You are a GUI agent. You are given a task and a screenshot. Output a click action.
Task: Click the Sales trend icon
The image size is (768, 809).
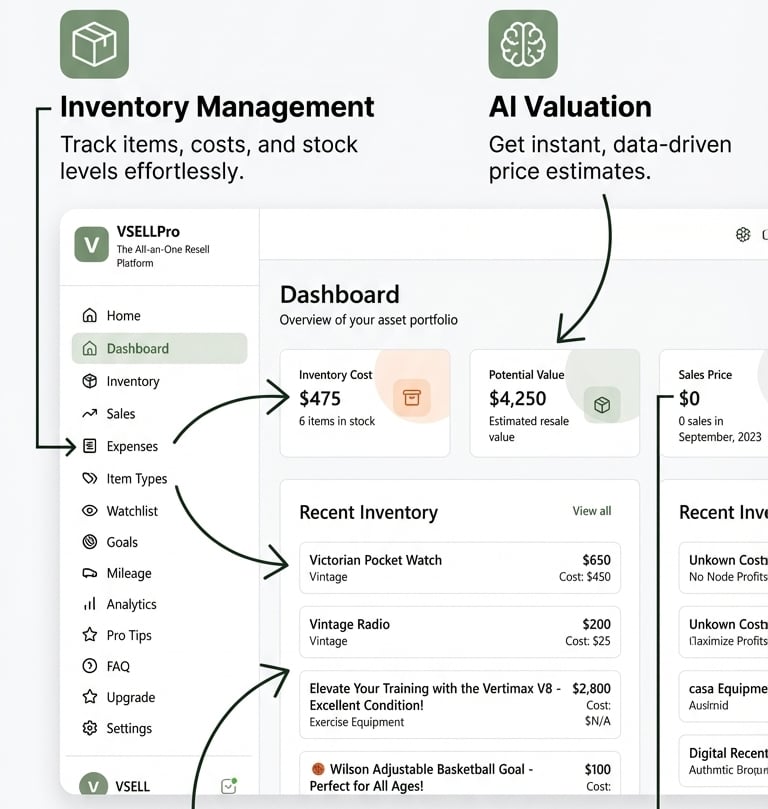coord(90,414)
